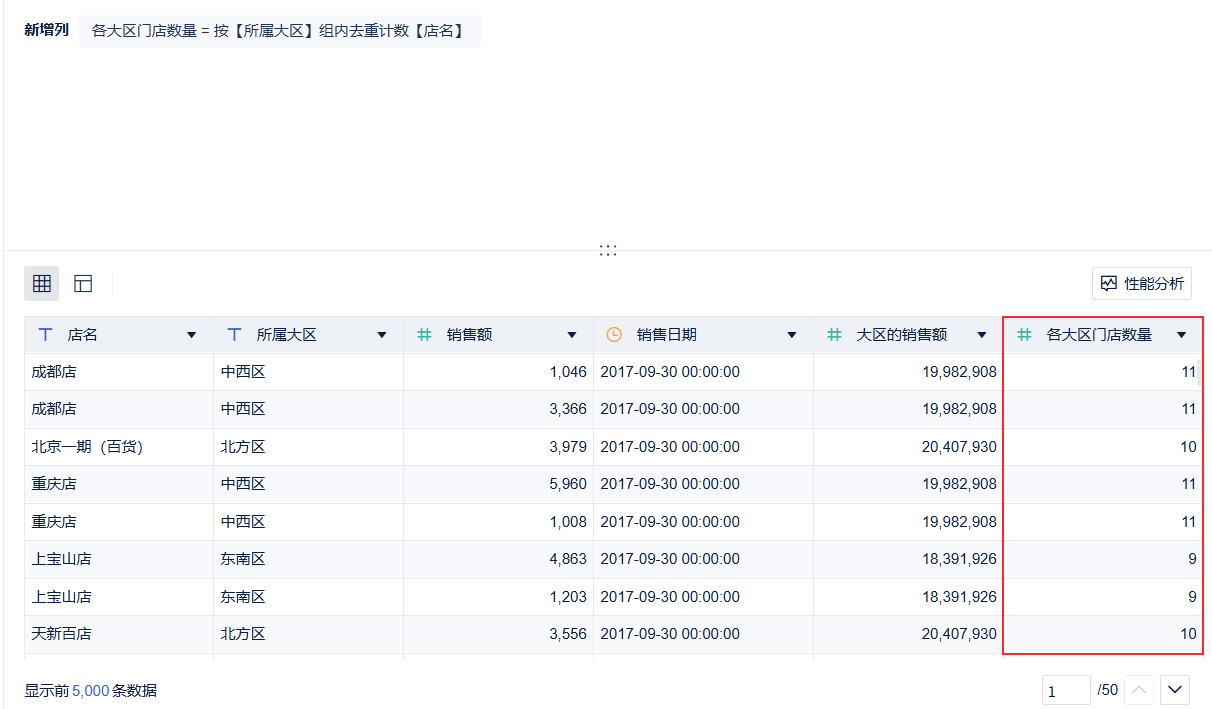The width and height of the screenshot is (1212, 709).
Task: Select the 新增列 formula description step
Action: point(279,31)
